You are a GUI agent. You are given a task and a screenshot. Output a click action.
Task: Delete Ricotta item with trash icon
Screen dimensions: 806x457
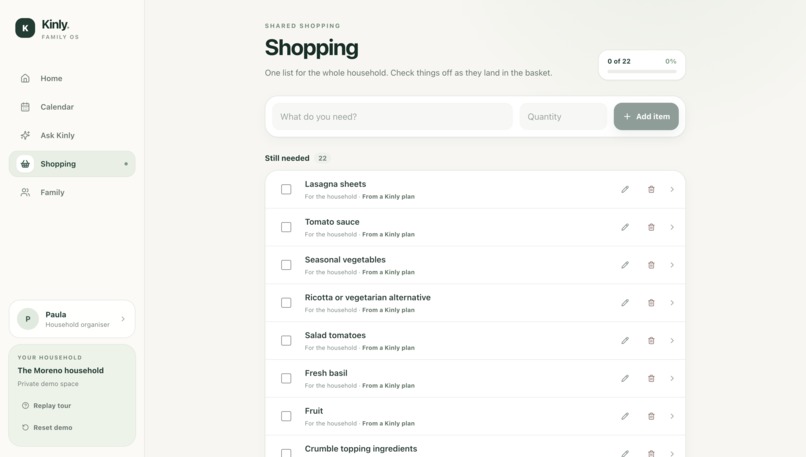(x=651, y=303)
